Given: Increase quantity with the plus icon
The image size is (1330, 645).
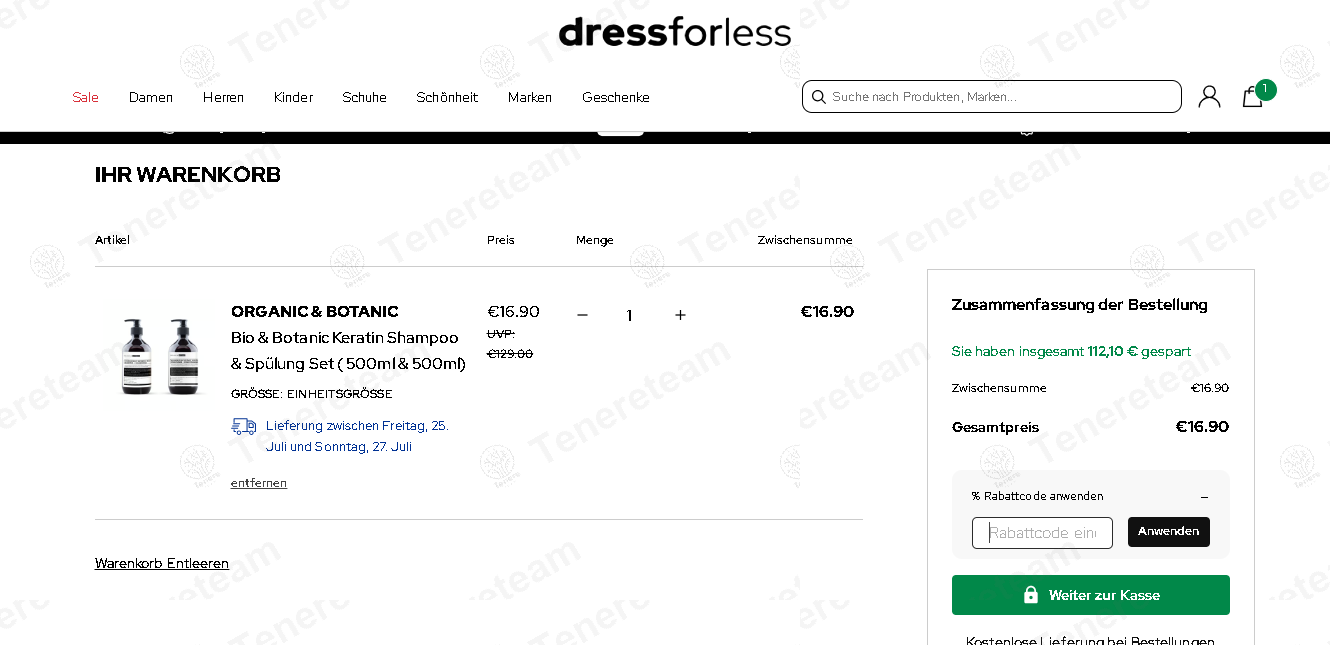Looking at the screenshot, I should pos(680,315).
